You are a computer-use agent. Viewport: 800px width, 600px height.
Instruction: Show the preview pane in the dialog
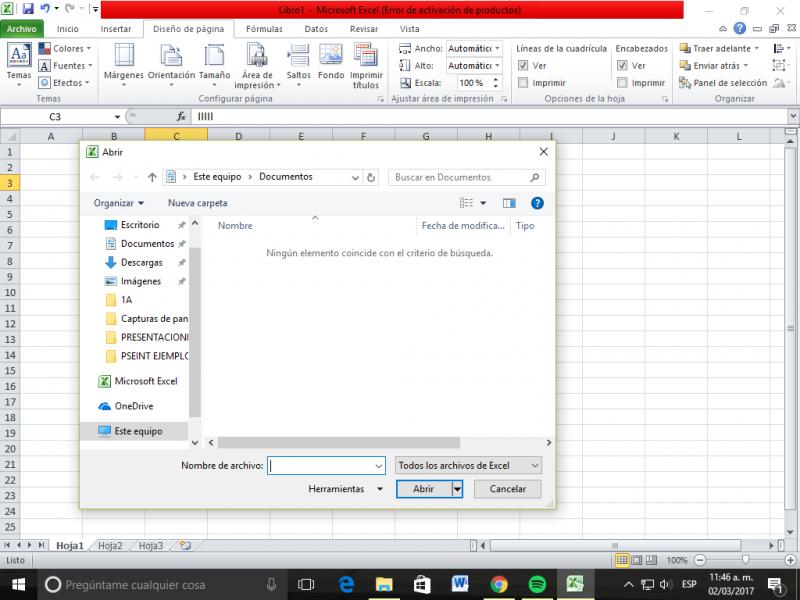[509, 203]
